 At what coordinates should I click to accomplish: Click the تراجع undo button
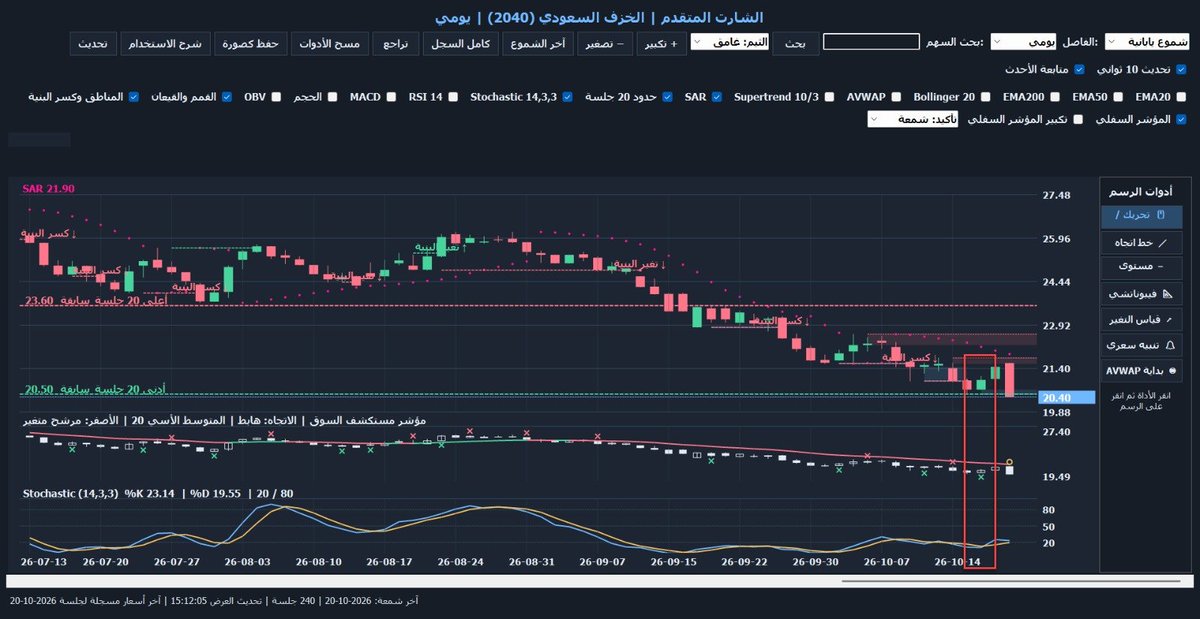click(x=398, y=43)
